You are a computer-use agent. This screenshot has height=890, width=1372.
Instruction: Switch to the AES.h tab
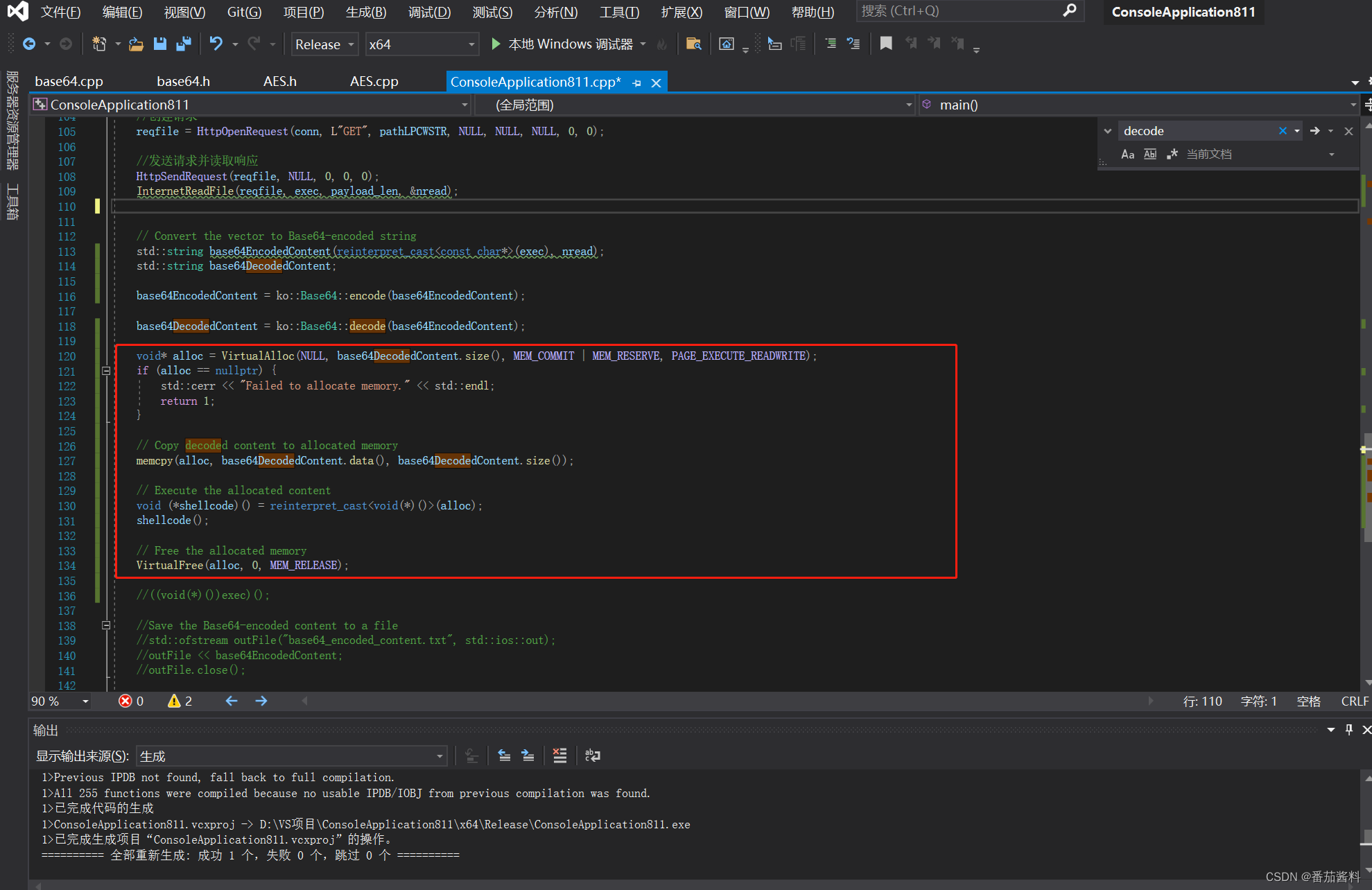(279, 82)
